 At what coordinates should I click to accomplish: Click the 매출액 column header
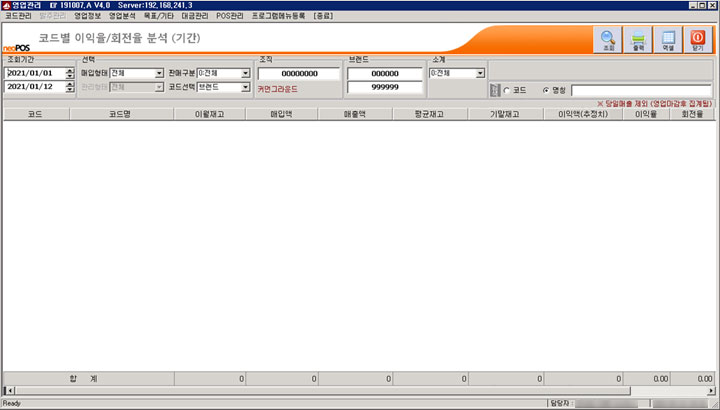[355, 114]
